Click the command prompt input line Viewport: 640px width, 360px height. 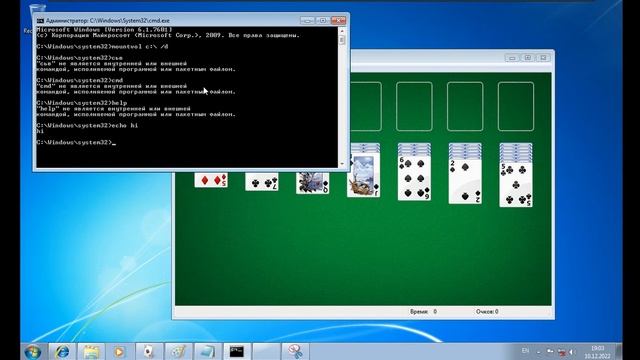(76, 142)
